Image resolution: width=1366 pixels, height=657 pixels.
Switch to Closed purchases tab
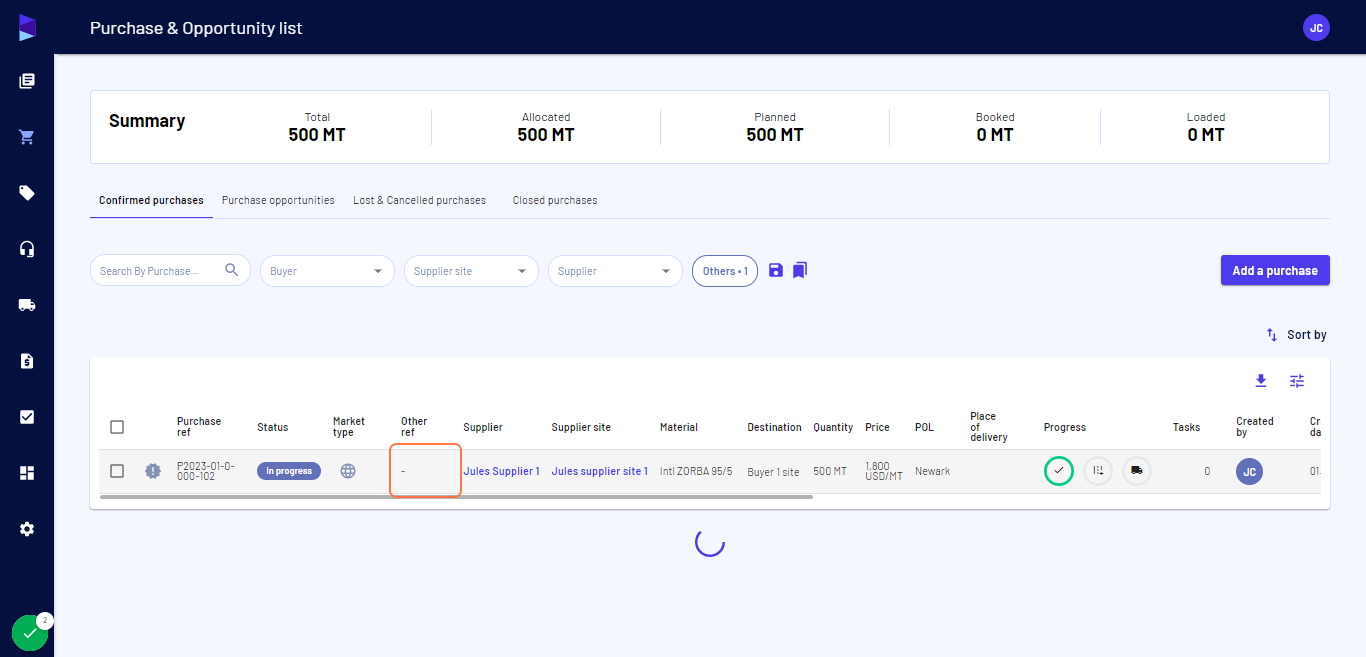[555, 200]
